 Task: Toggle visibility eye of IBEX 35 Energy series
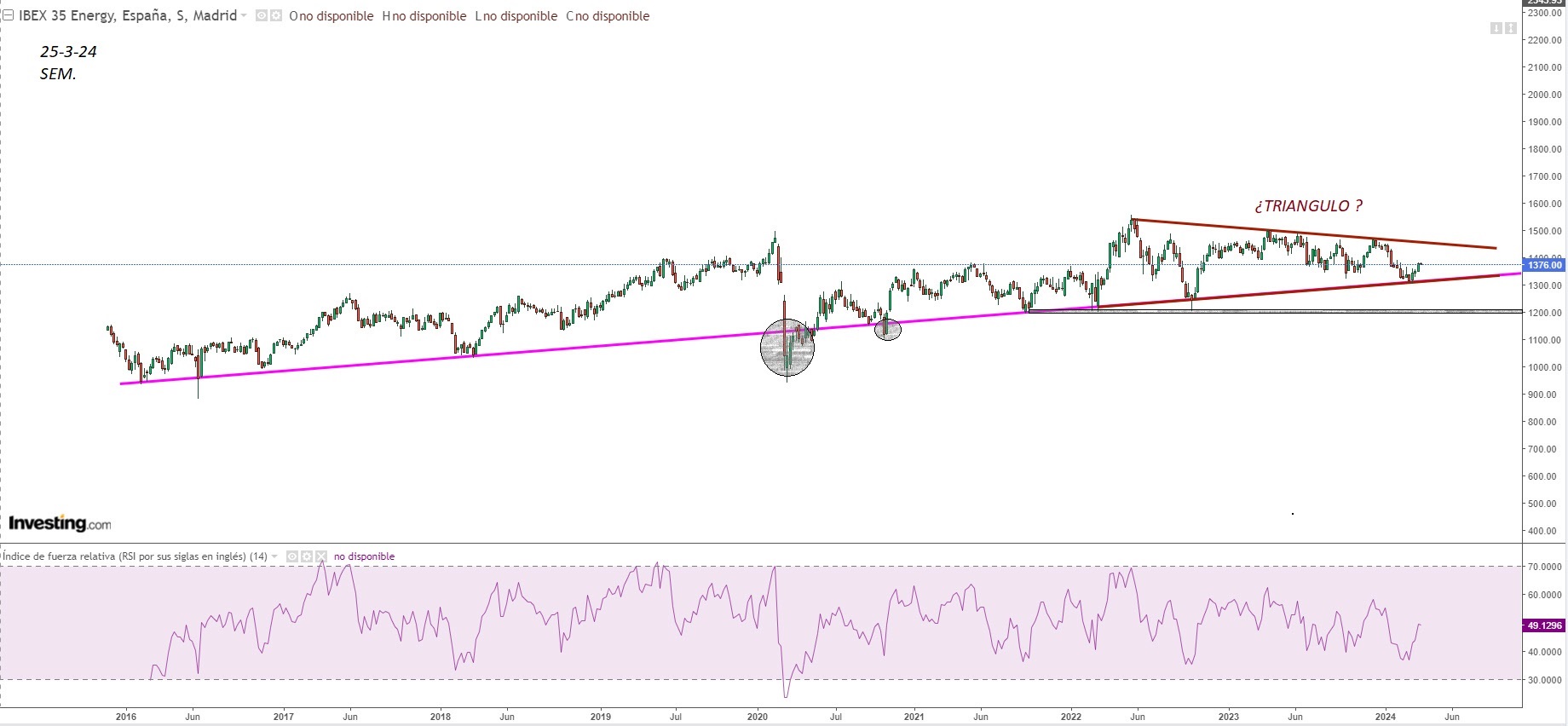point(262,15)
